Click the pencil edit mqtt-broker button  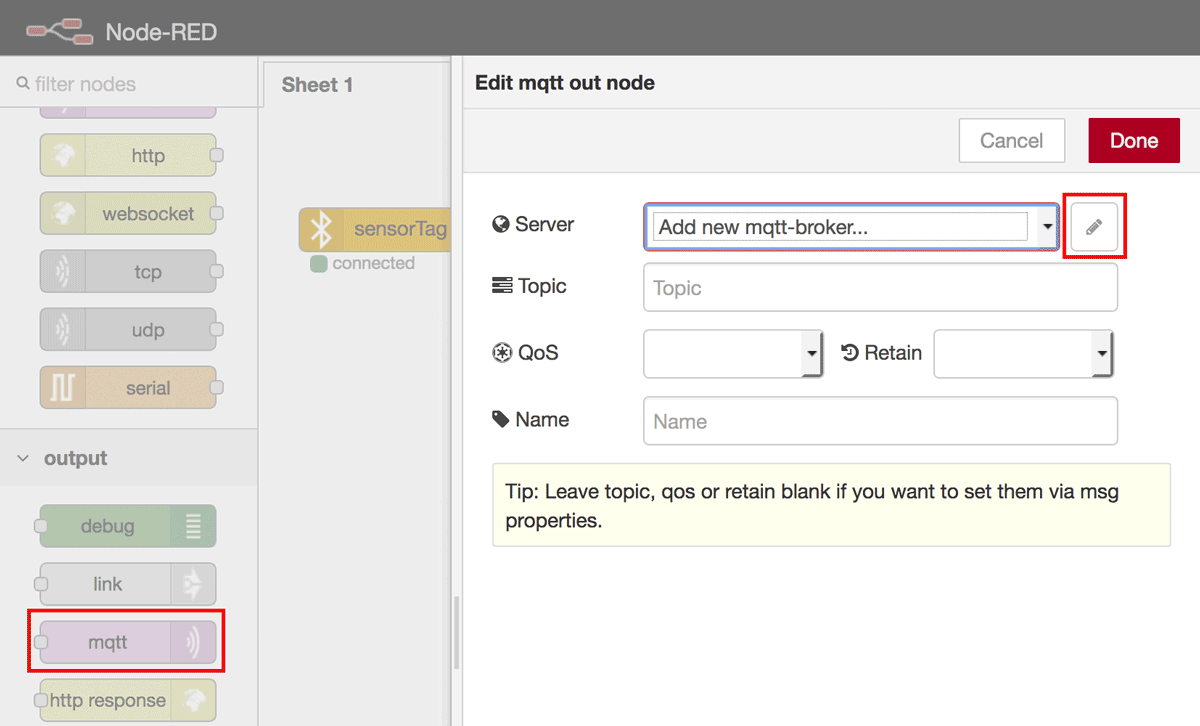[1094, 227]
